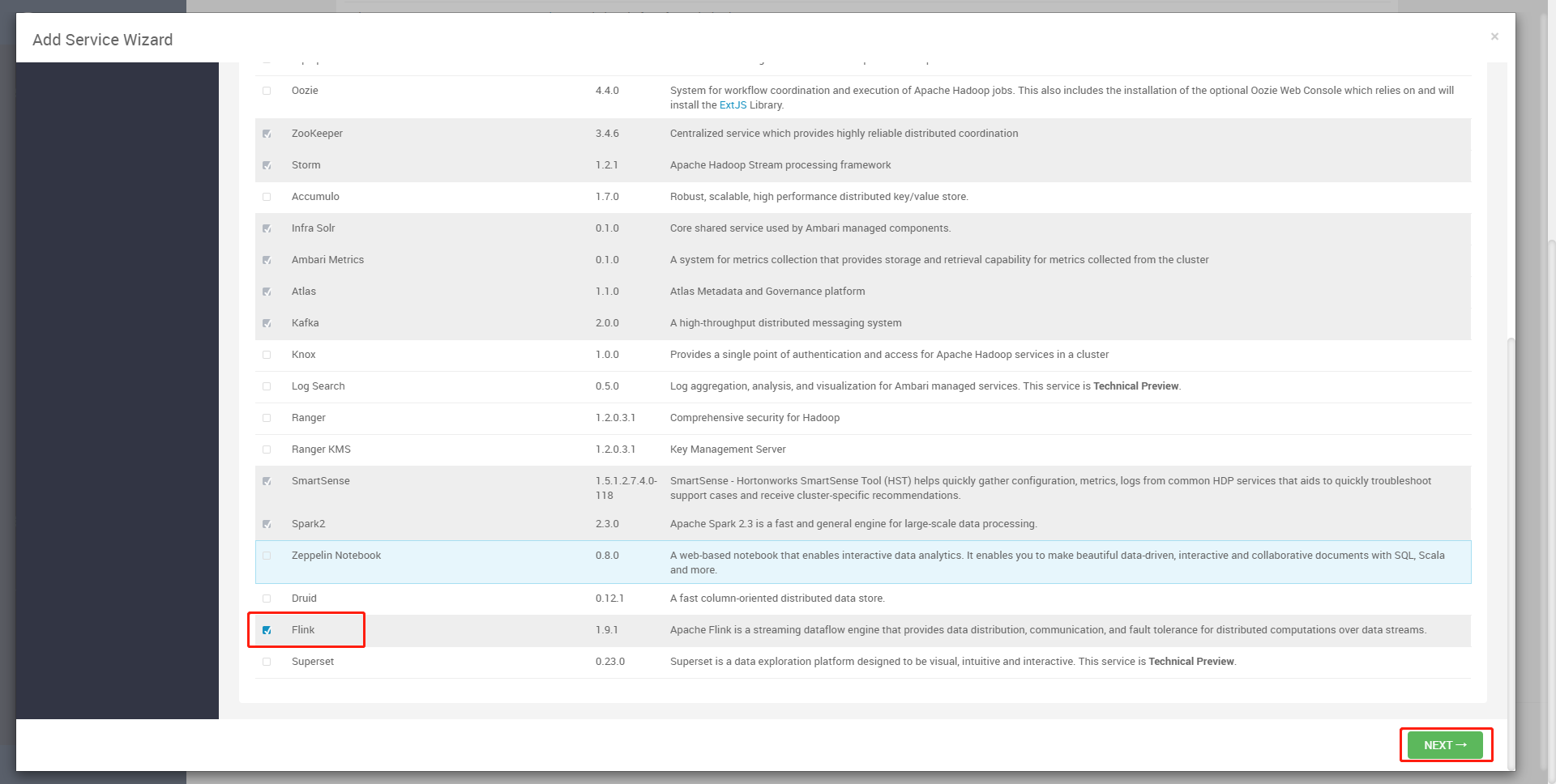
Task: Toggle the Infra Solr checkbox
Action: pyautogui.click(x=267, y=228)
